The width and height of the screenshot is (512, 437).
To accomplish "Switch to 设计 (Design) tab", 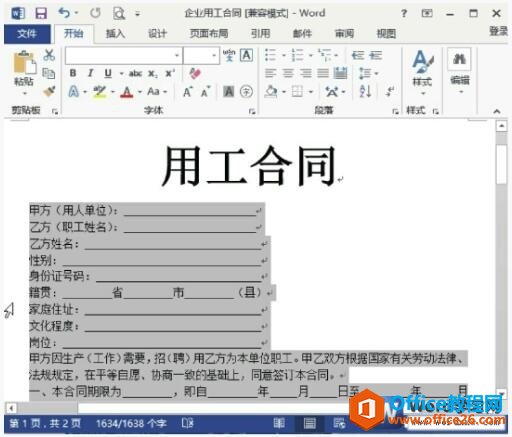I will pyautogui.click(x=157, y=34).
